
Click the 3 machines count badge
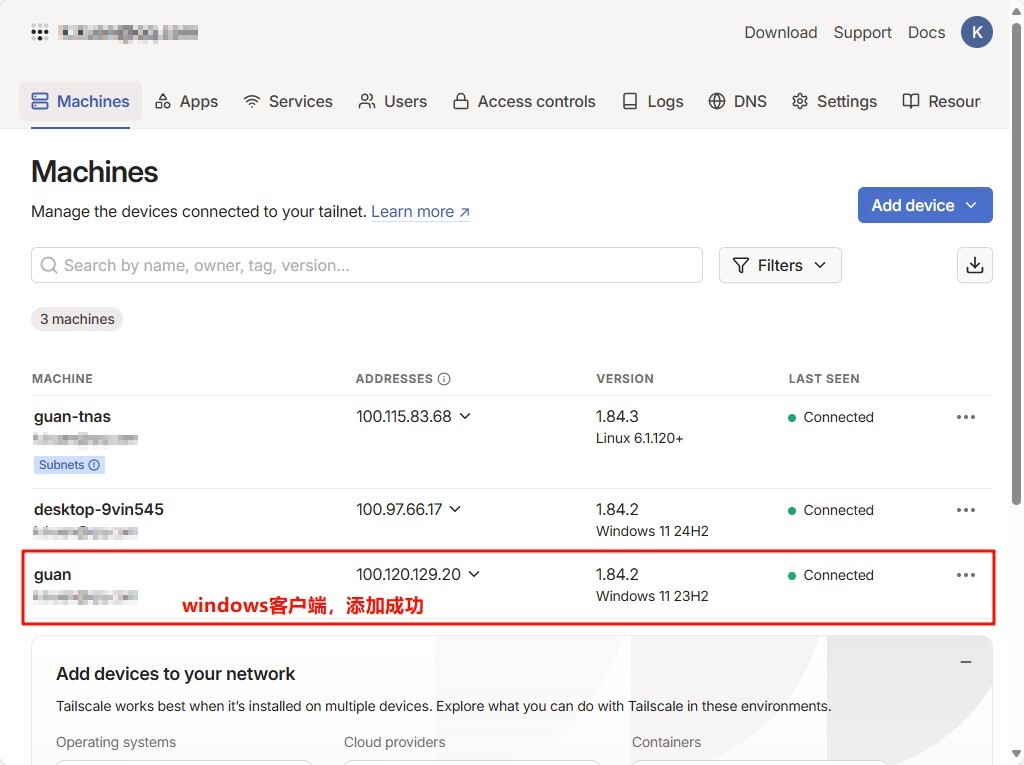click(77, 319)
